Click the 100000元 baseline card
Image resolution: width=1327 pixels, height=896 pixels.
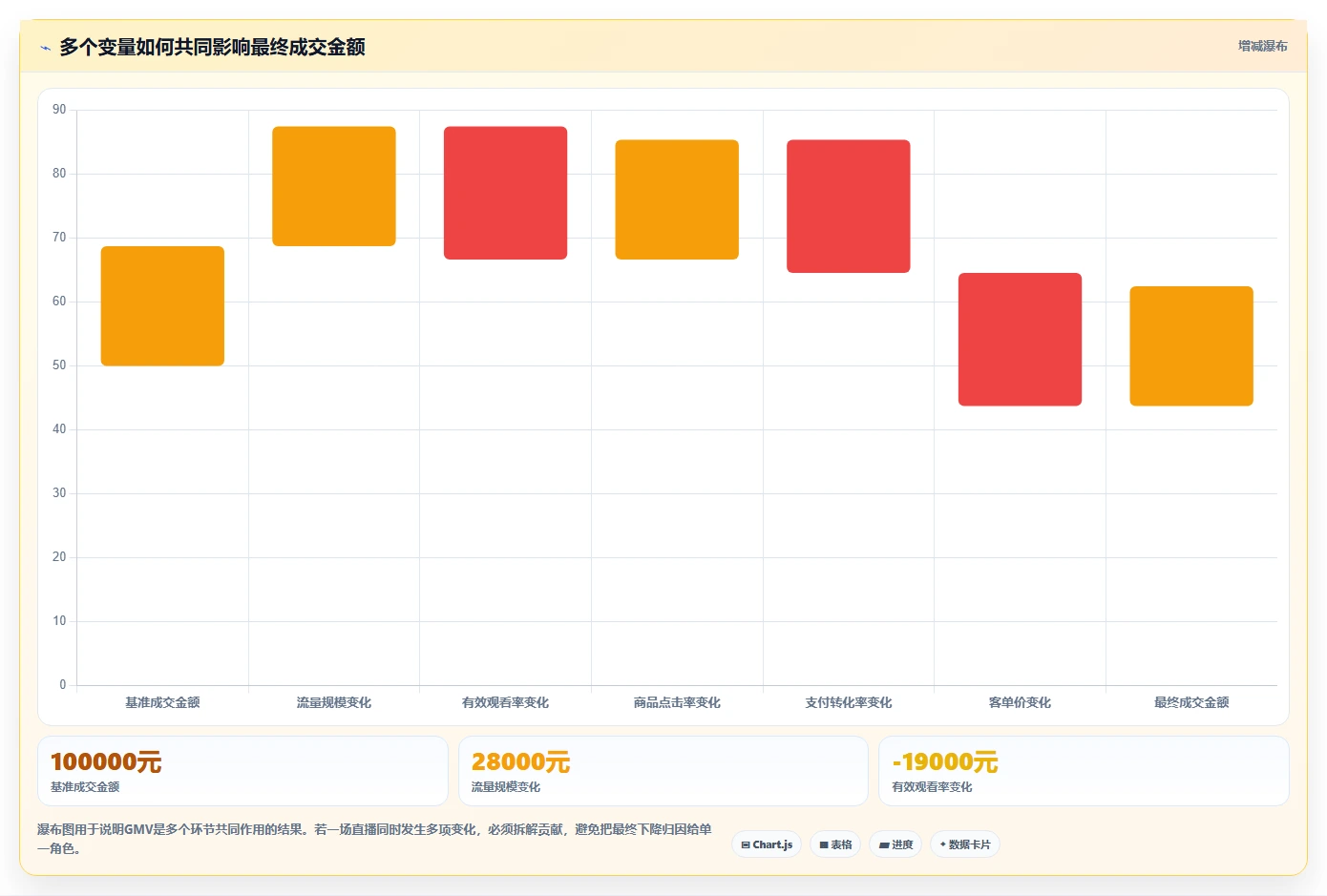[242, 771]
